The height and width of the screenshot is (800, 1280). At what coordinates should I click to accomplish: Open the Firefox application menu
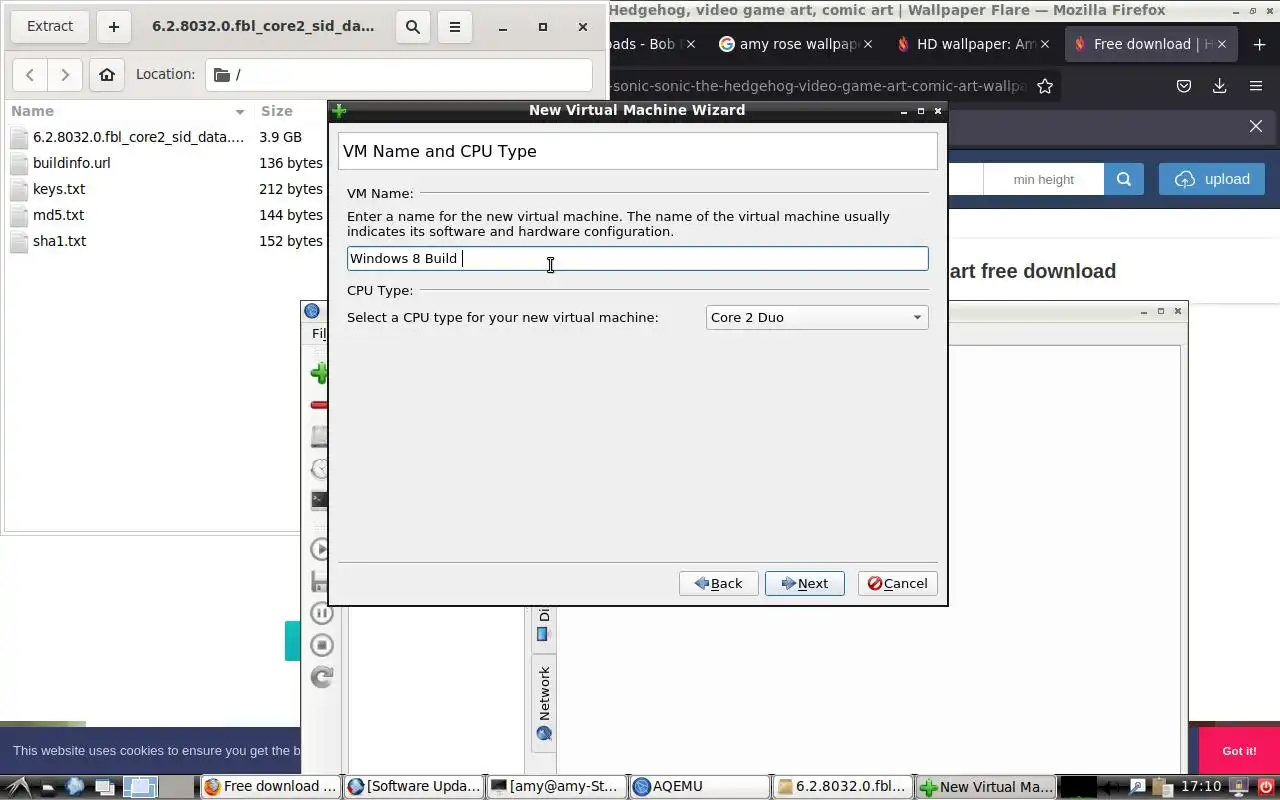pyautogui.click(x=1256, y=86)
